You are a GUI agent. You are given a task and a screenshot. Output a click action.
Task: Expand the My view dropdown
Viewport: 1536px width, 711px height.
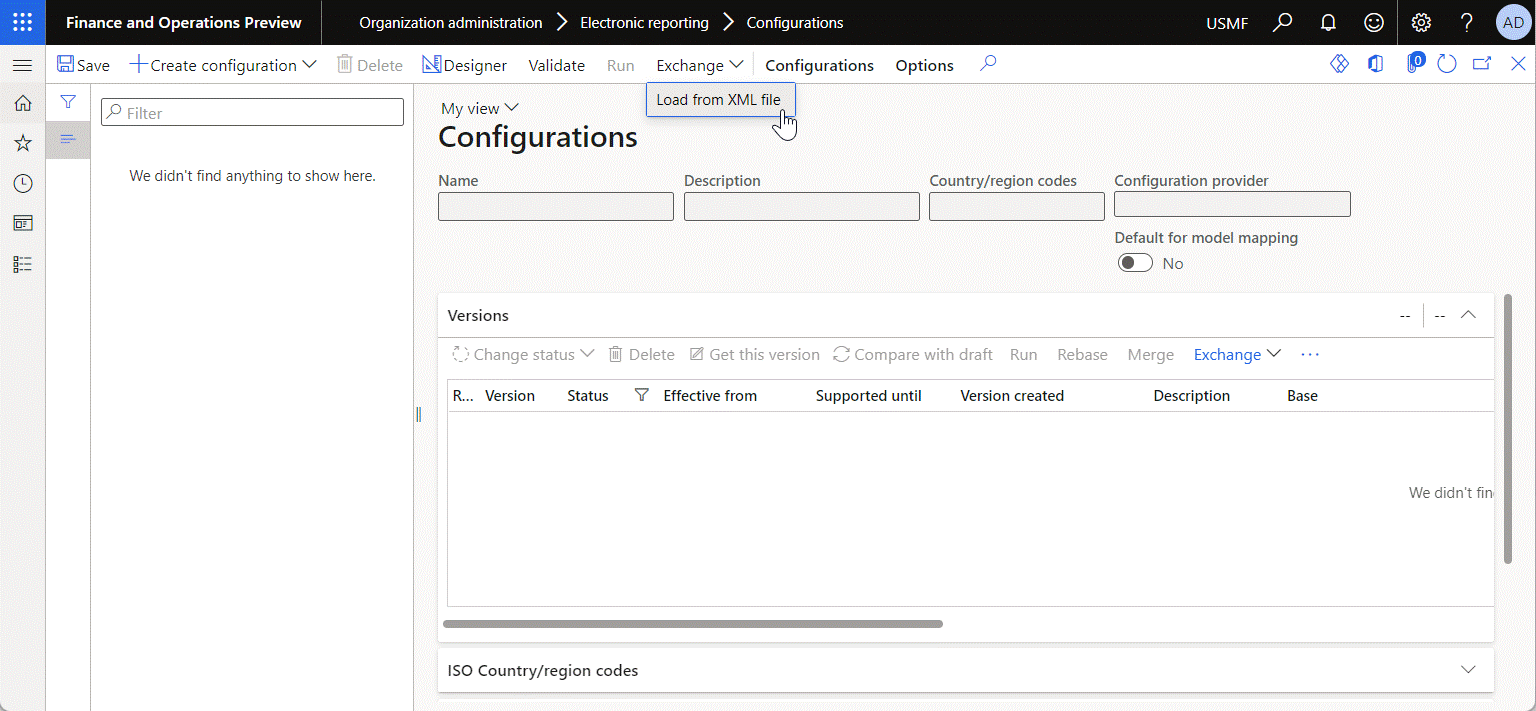480,107
